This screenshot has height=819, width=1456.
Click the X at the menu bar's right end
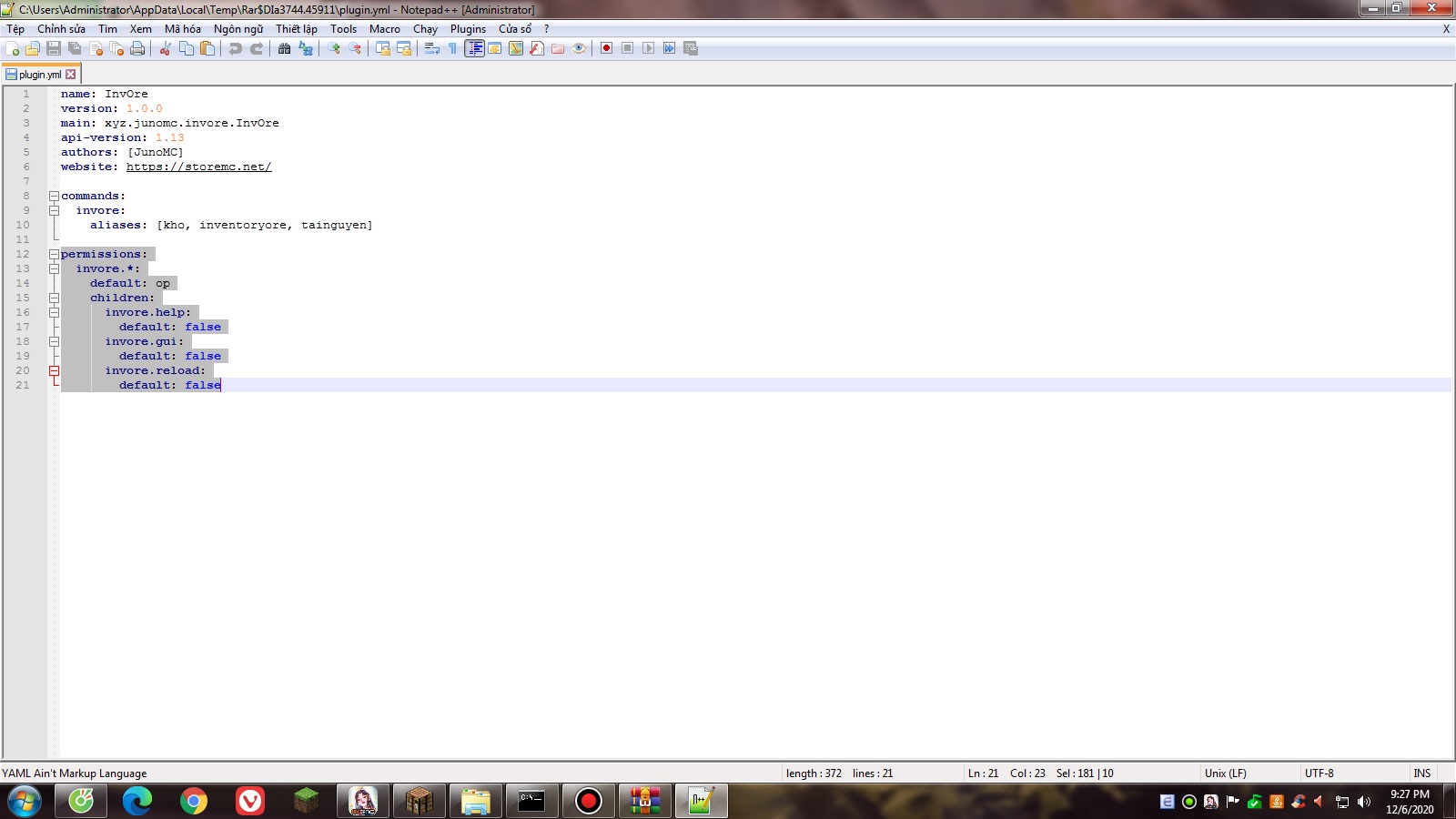[x=1446, y=29]
